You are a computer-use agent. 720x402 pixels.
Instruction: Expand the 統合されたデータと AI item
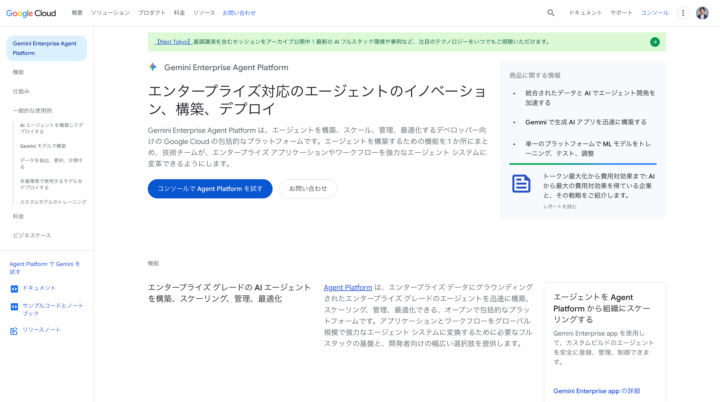coord(514,93)
